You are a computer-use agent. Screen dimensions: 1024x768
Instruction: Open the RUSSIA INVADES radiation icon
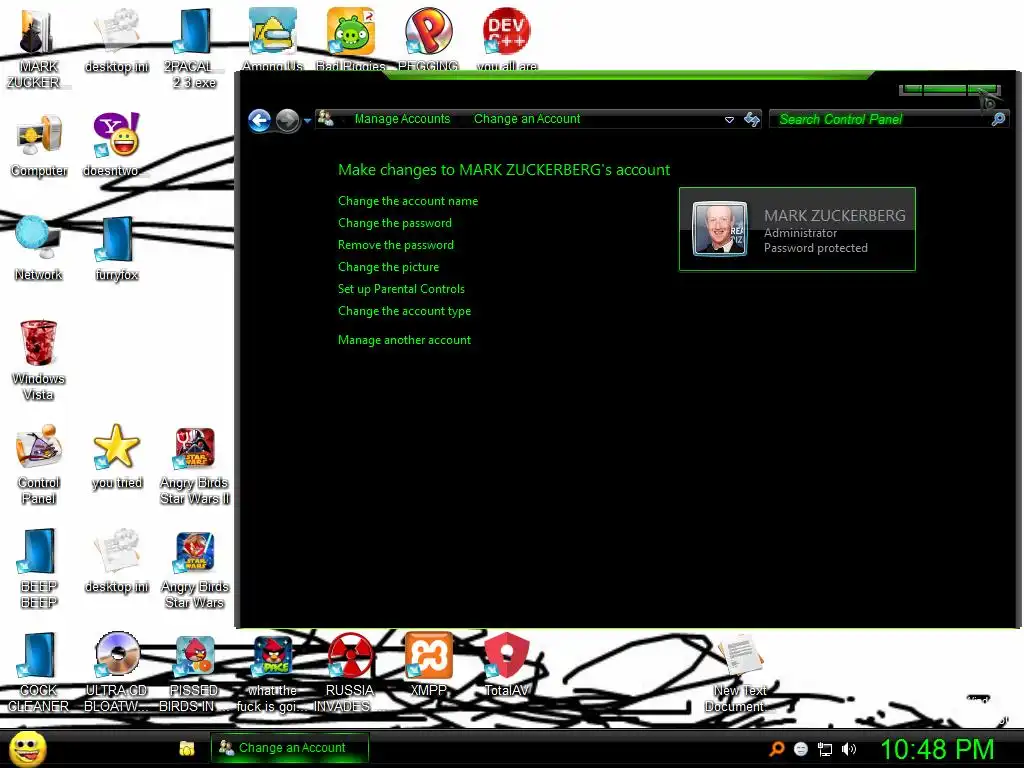[x=350, y=672]
